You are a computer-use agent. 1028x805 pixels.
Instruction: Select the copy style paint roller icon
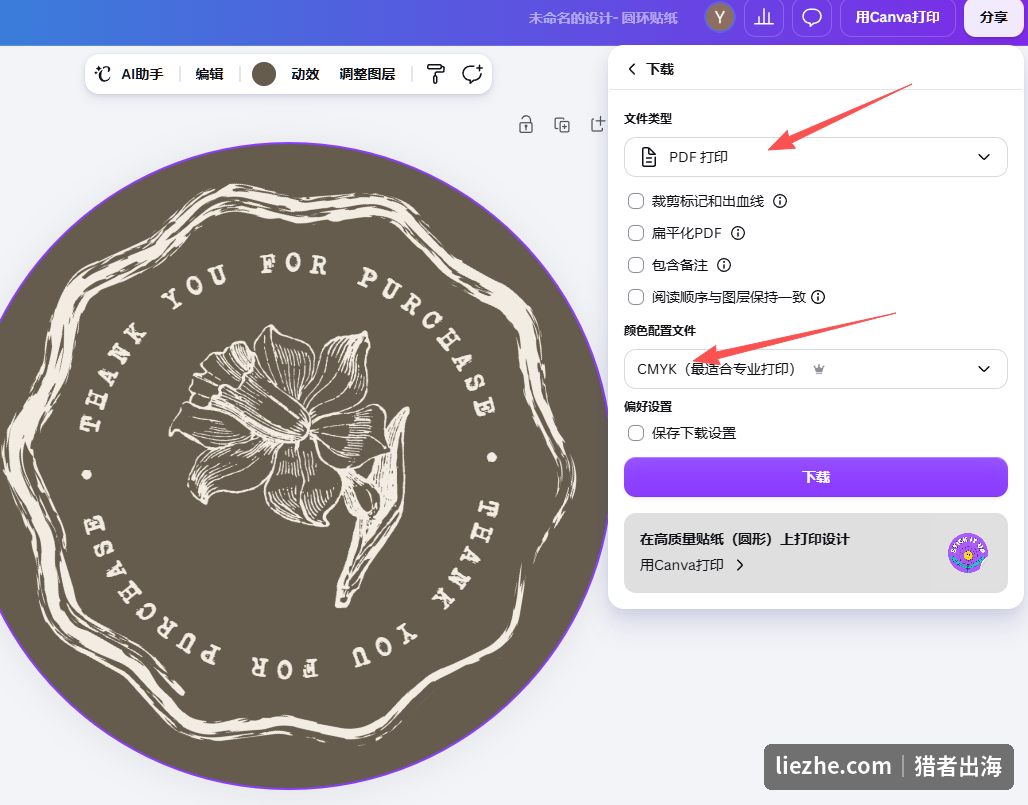point(435,74)
